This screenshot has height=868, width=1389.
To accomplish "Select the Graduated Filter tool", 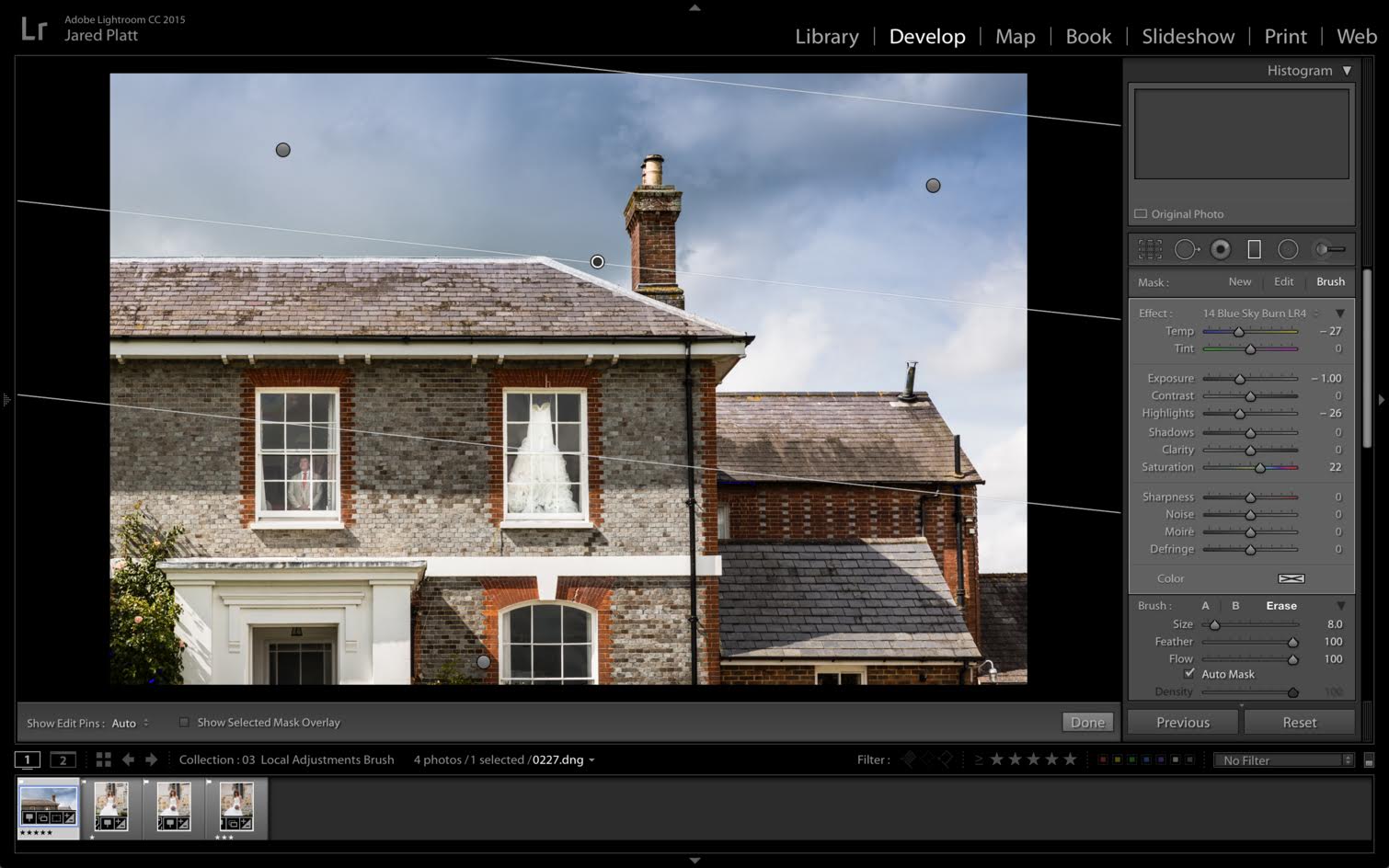I will point(1254,249).
